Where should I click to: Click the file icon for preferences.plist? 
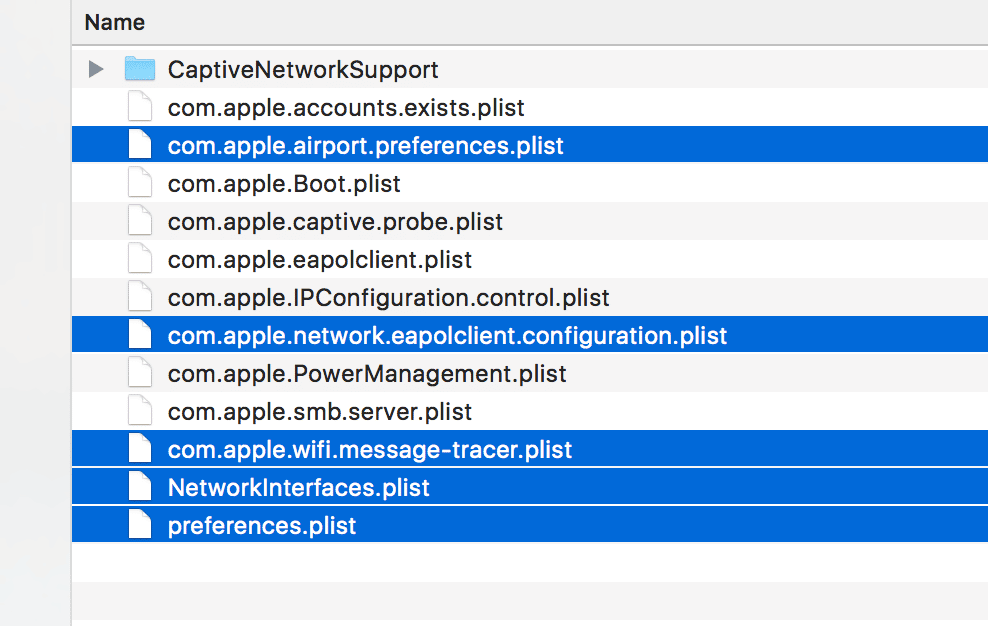point(140,525)
